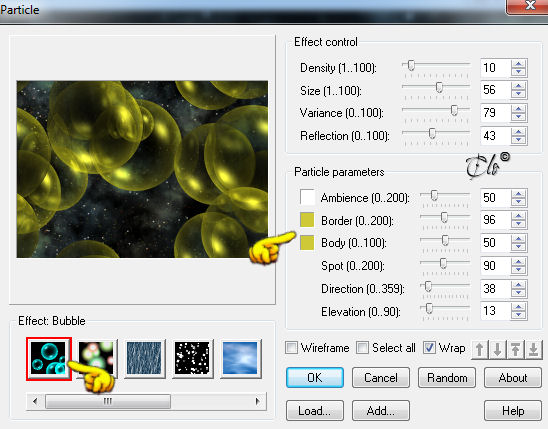The image size is (548, 429).
Task: Decrease the Size value with down spinner
Action: pyautogui.click(x=519, y=94)
